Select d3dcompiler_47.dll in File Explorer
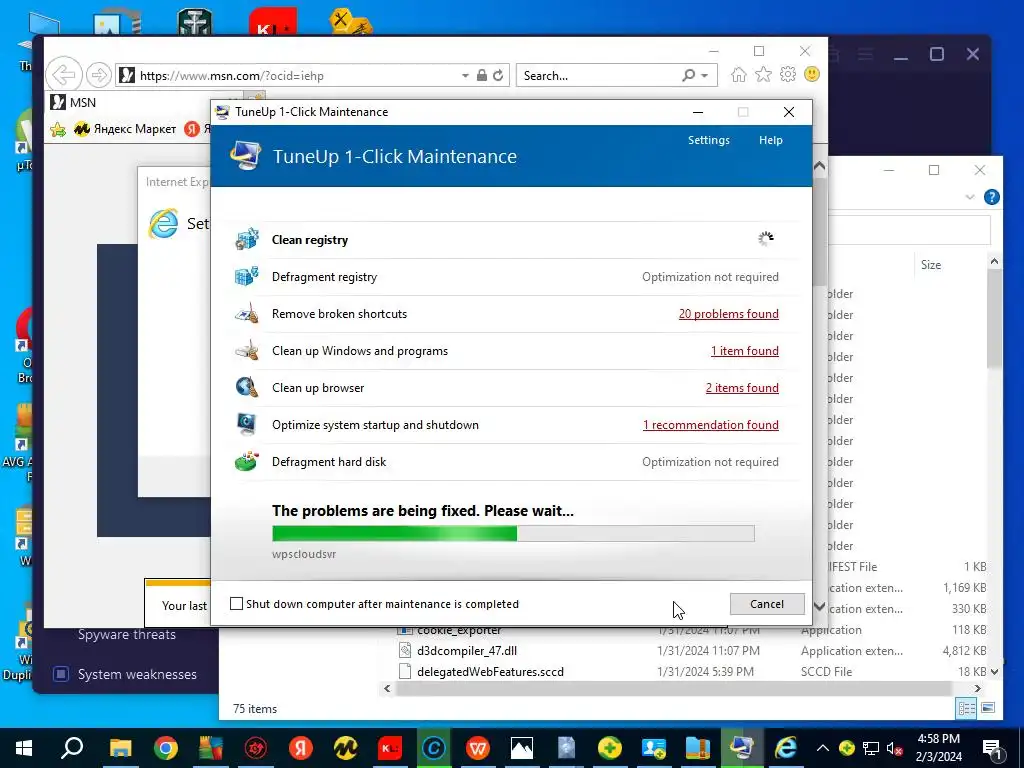Screen dimensions: 1024x768 click(x=466, y=650)
